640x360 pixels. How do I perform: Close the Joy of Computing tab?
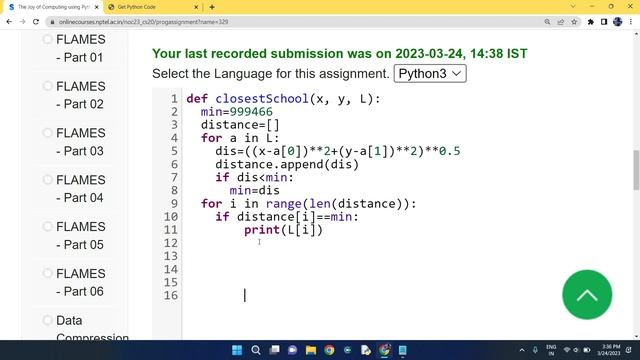[x=97, y=7]
